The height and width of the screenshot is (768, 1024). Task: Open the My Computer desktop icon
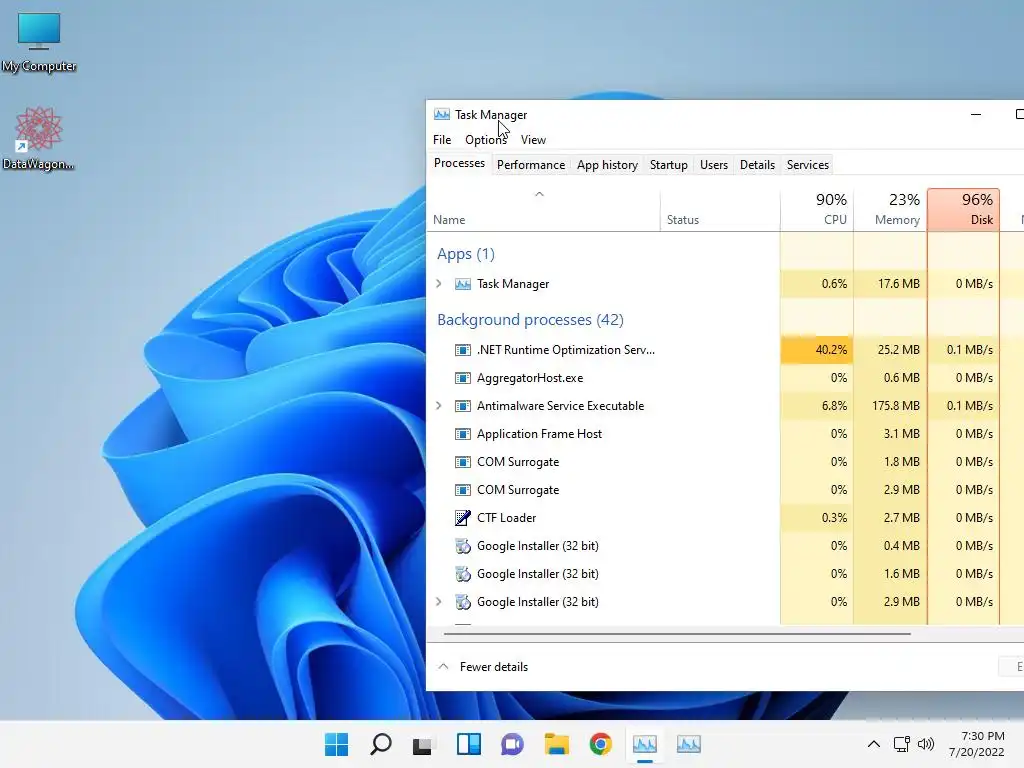click(x=39, y=42)
